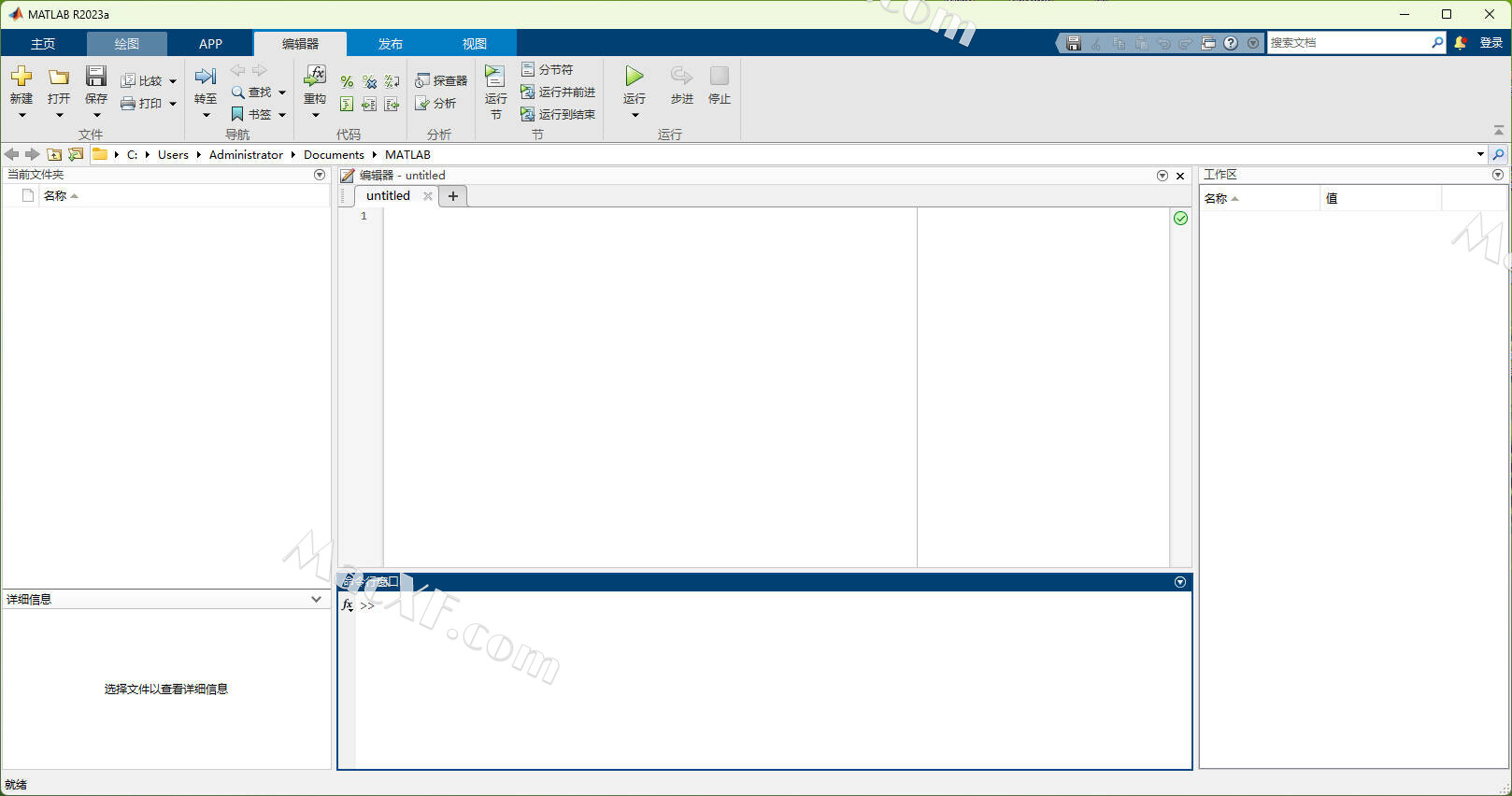Open the 当前文件夹 panel actions menu
This screenshot has width=1512, height=796.
click(x=320, y=175)
